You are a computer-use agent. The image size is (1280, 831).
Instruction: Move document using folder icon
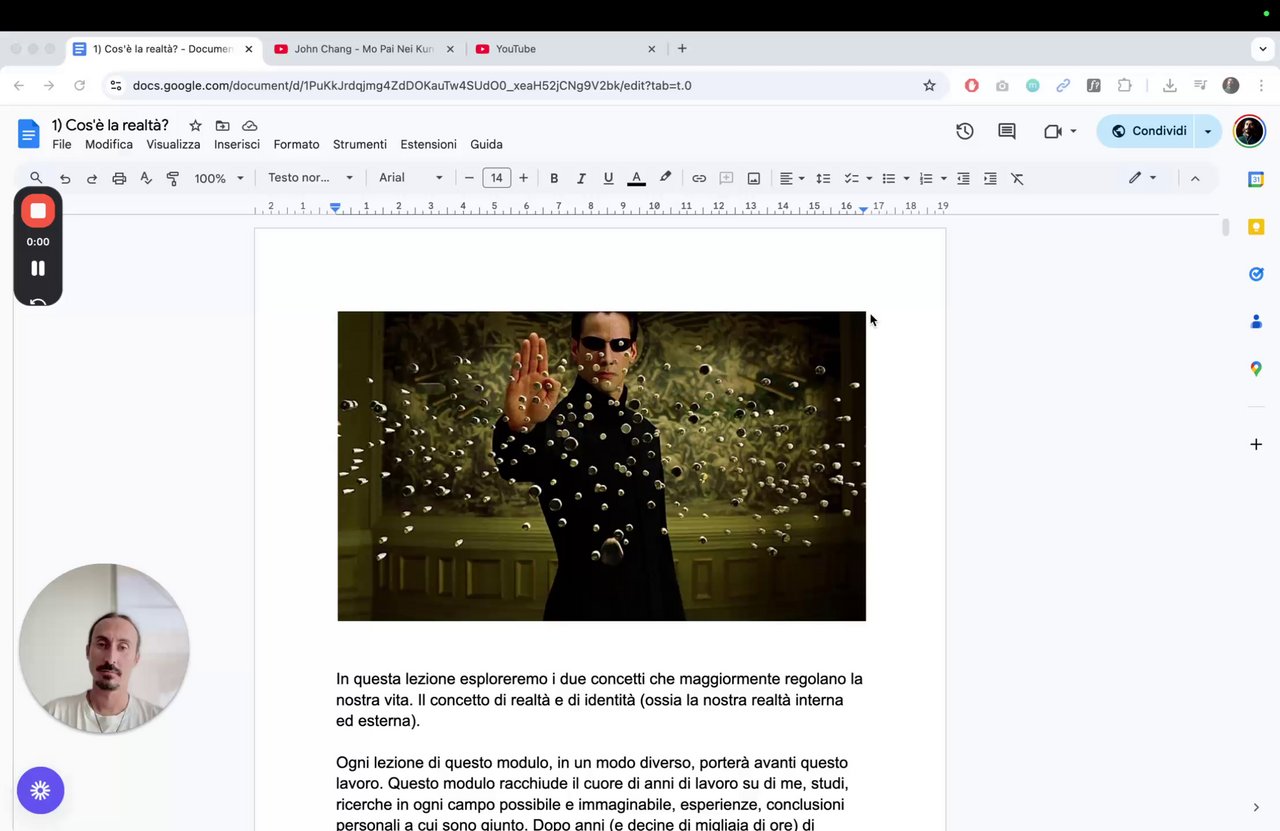point(222,125)
